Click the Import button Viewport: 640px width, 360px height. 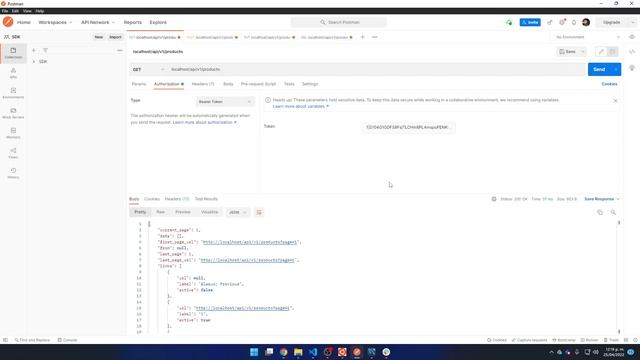(115, 37)
